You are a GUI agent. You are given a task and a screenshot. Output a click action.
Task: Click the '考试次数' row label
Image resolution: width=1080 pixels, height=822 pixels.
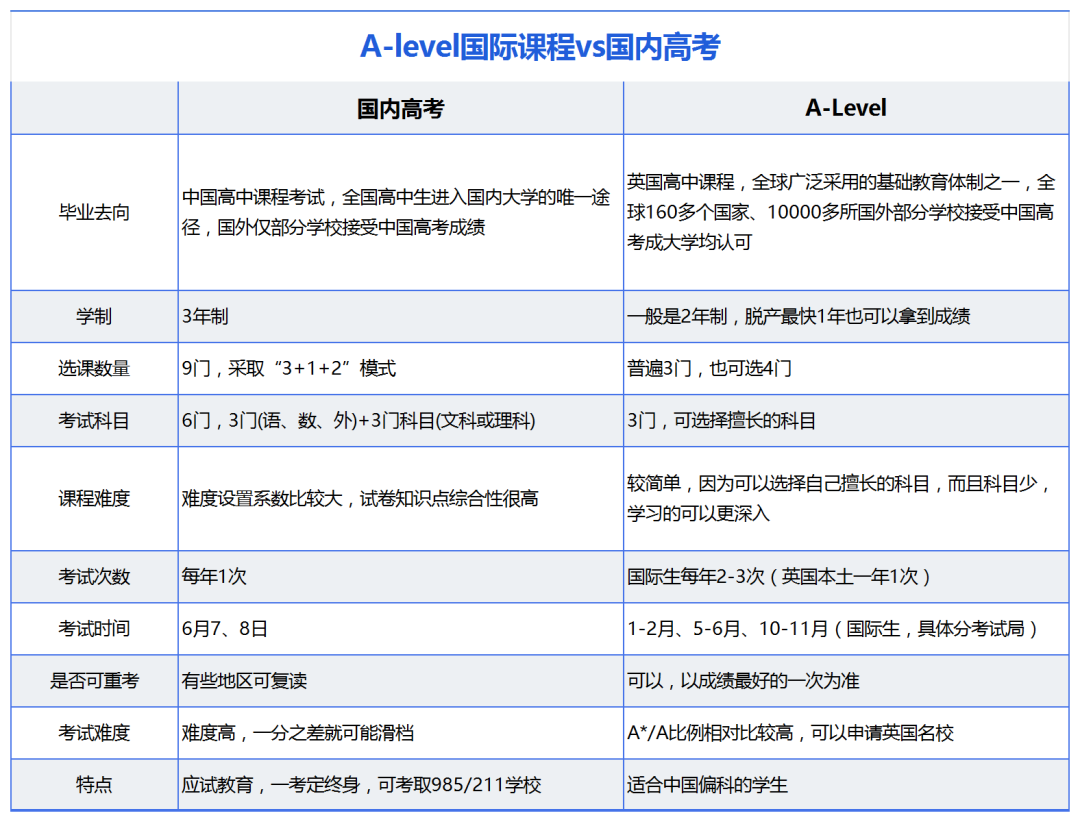[x=94, y=577]
